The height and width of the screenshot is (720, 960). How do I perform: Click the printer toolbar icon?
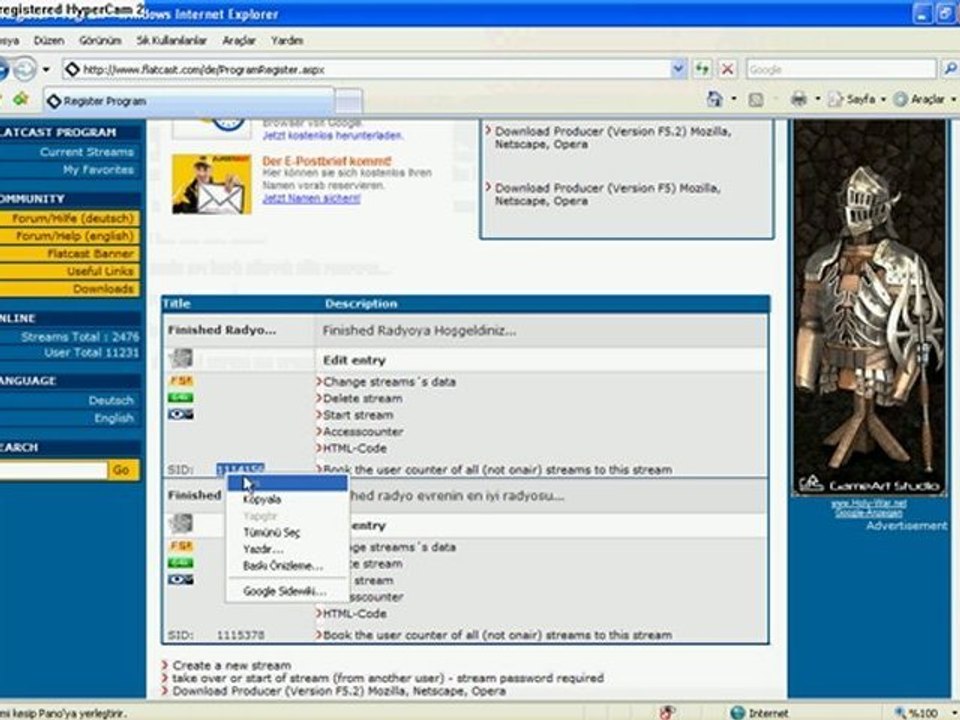798,99
